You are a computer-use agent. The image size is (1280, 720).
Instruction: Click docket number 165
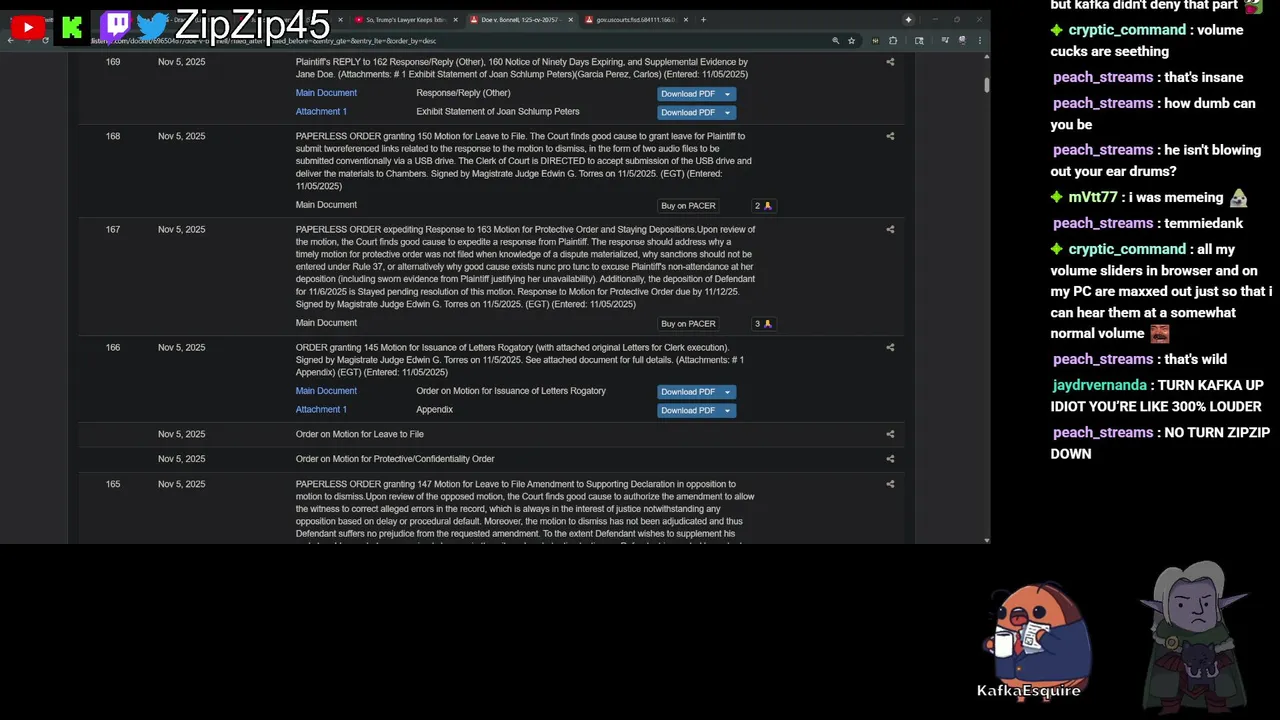tap(113, 484)
